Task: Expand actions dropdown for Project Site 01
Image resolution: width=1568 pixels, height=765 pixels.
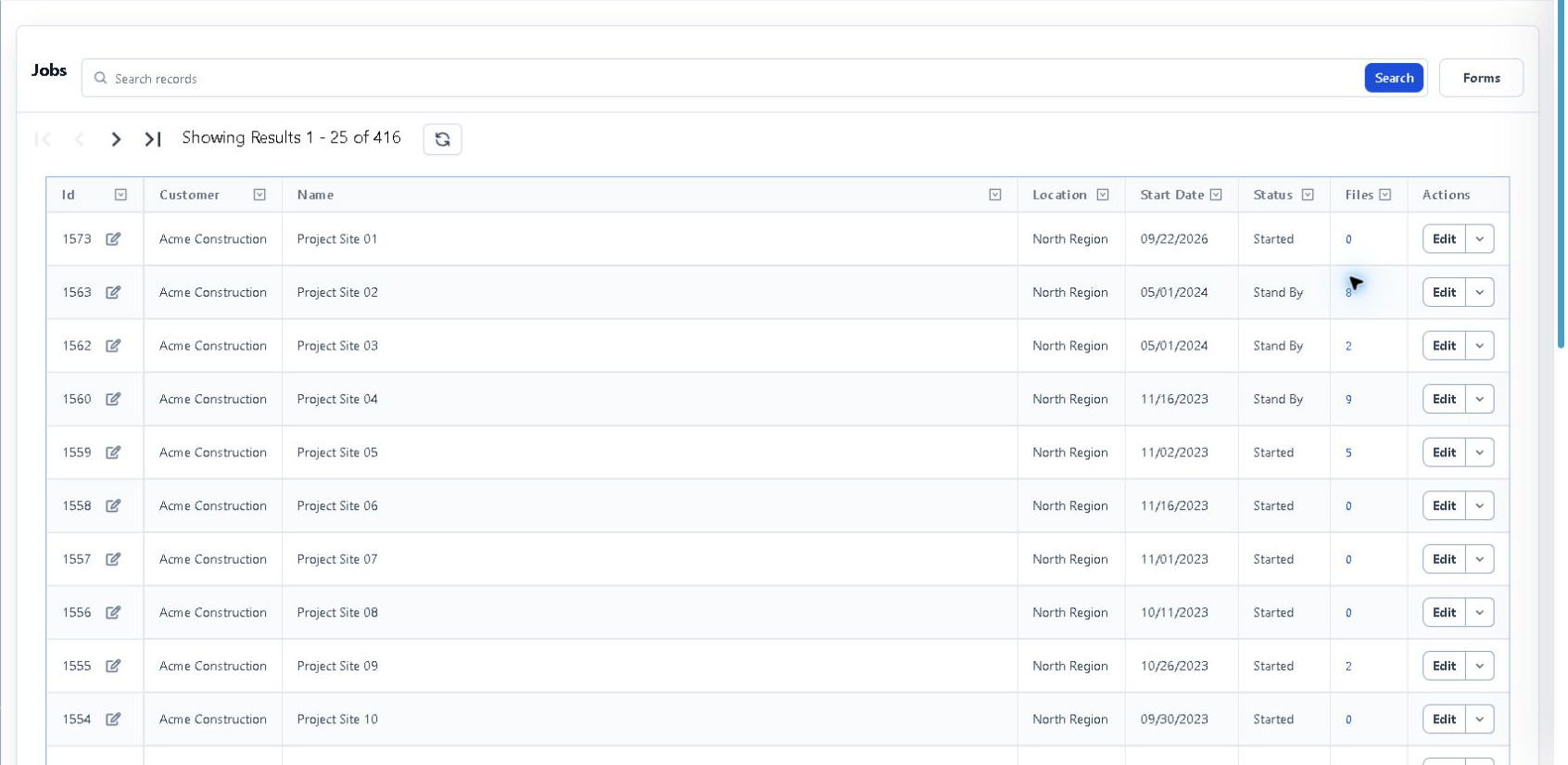Action: click(1480, 239)
